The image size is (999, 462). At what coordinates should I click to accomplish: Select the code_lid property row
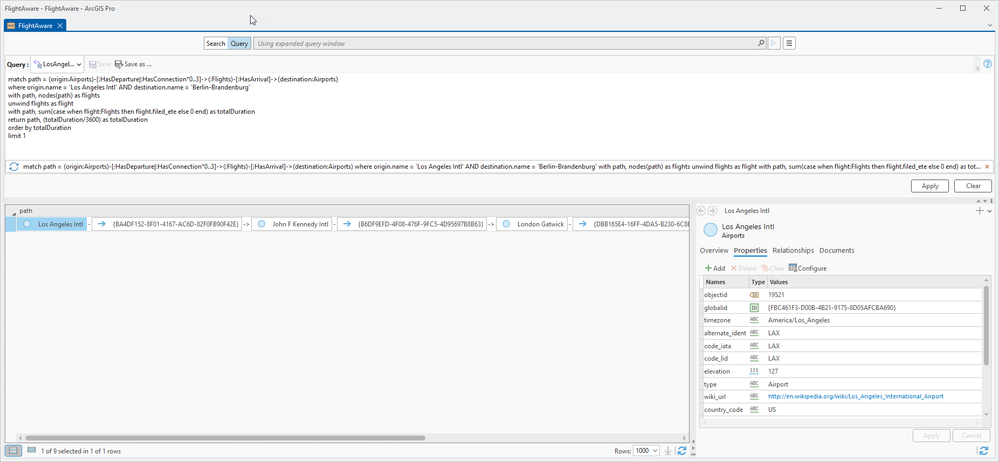click(844, 359)
